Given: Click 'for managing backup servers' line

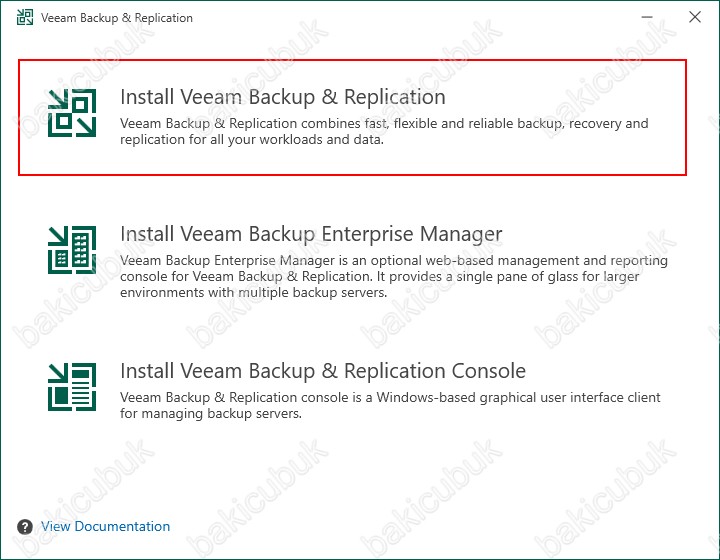Looking at the screenshot, I should click(211, 414).
